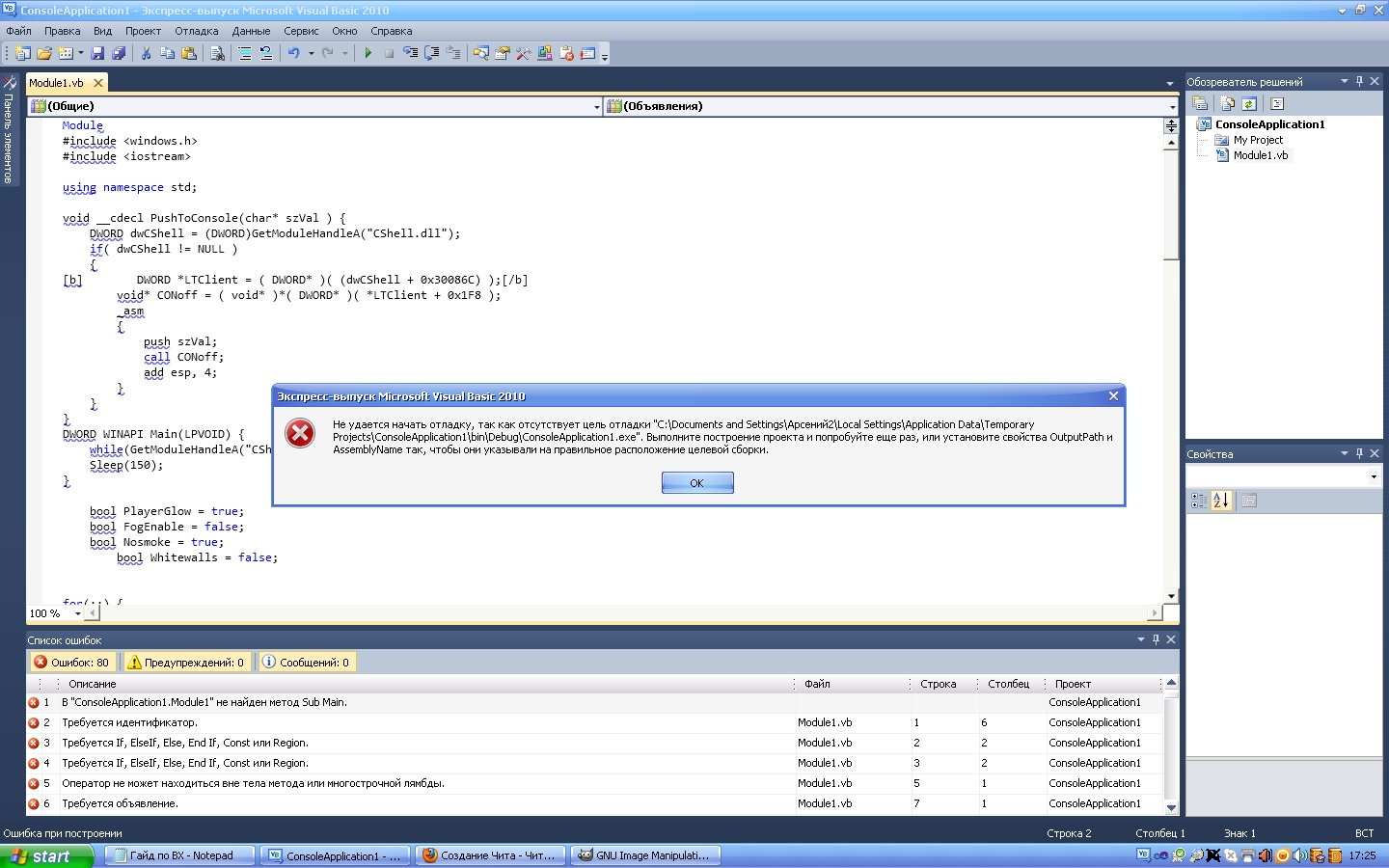Close the Module1.vb tab
The image size is (1389, 868).
click(98, 83)
